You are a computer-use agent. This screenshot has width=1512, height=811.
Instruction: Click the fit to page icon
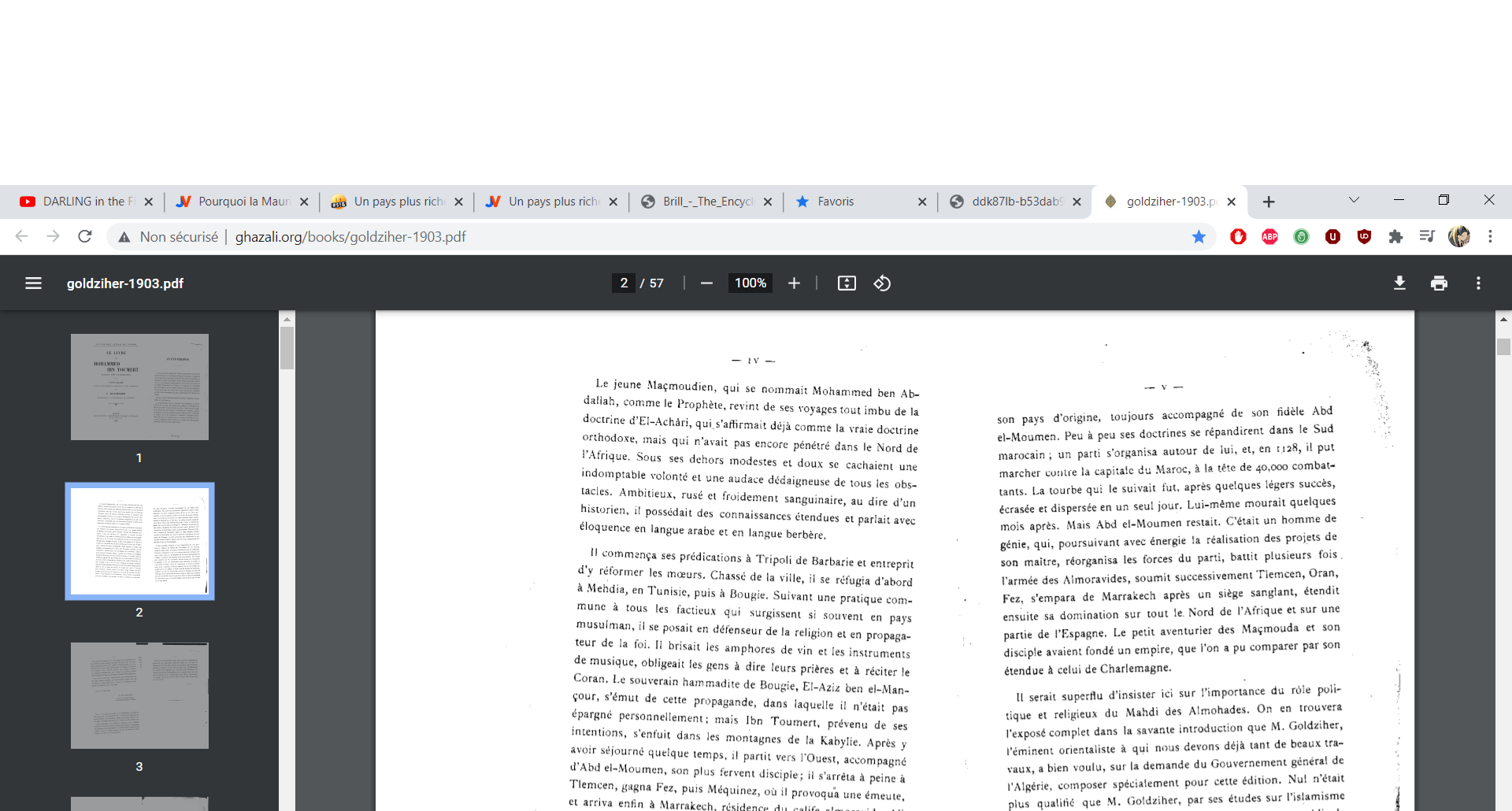pyautogui.click(x=847, y=283)
